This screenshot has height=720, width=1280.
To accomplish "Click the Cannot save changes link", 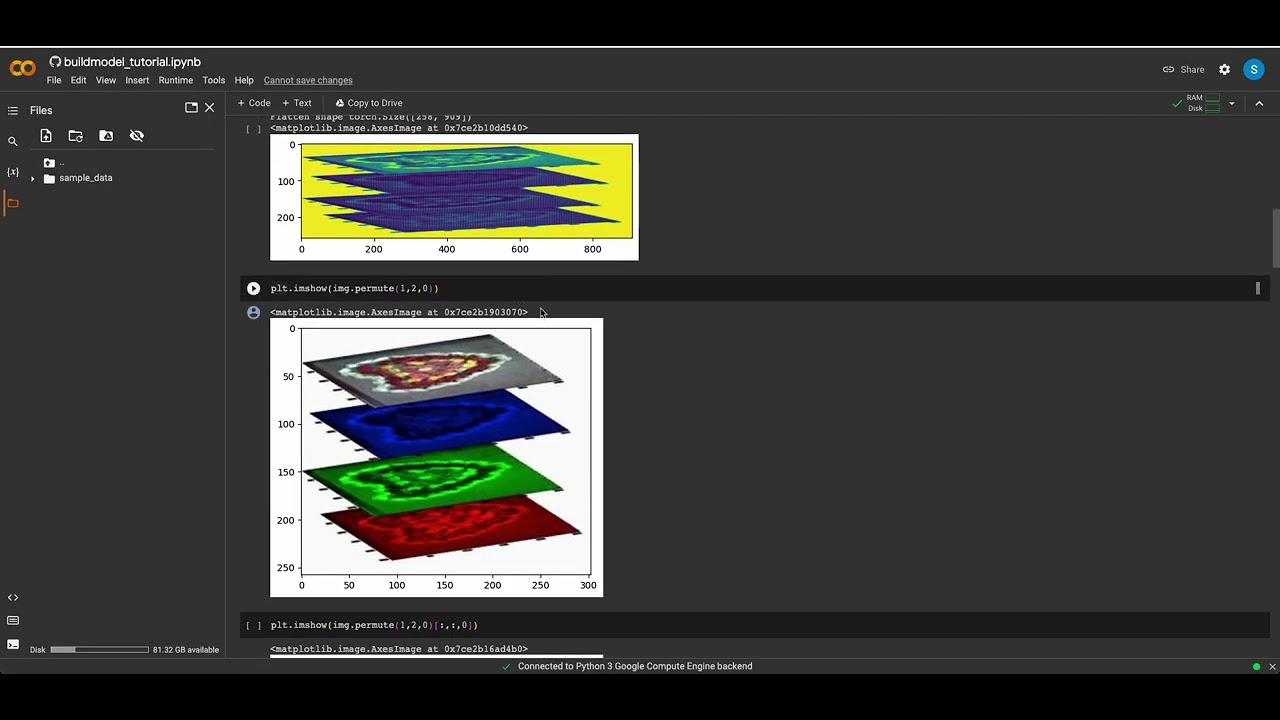I will pyautogui.click(x=308, y=80).
